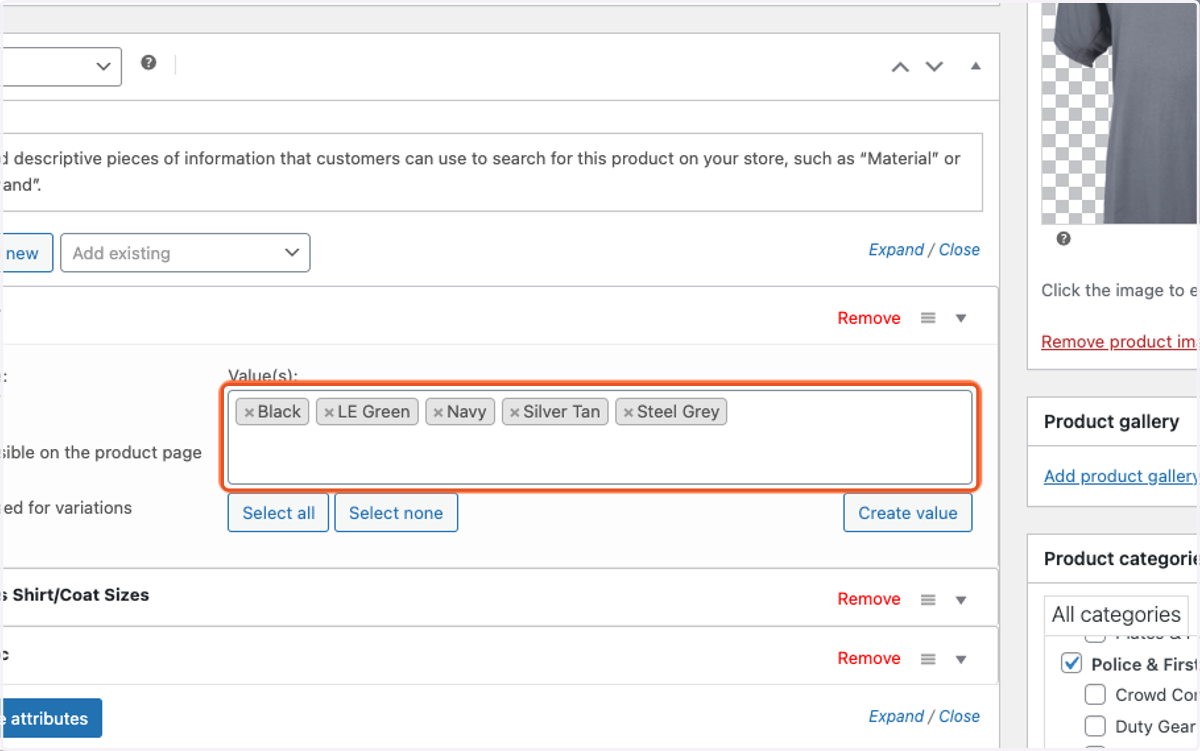Expand the Shirt/Coat Sizes attribute arrow
Viewport: 1200px width, 751px height.
pos(961,599)
